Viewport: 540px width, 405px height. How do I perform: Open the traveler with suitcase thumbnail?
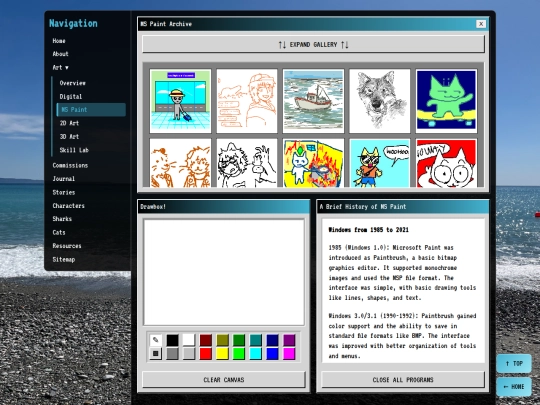tap(180, 101)
